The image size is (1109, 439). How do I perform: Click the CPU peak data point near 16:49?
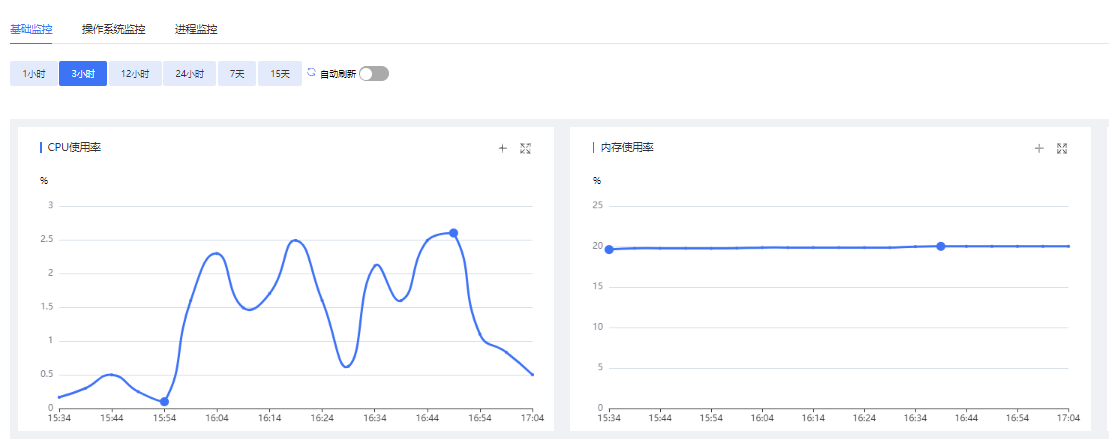[453, 233]
